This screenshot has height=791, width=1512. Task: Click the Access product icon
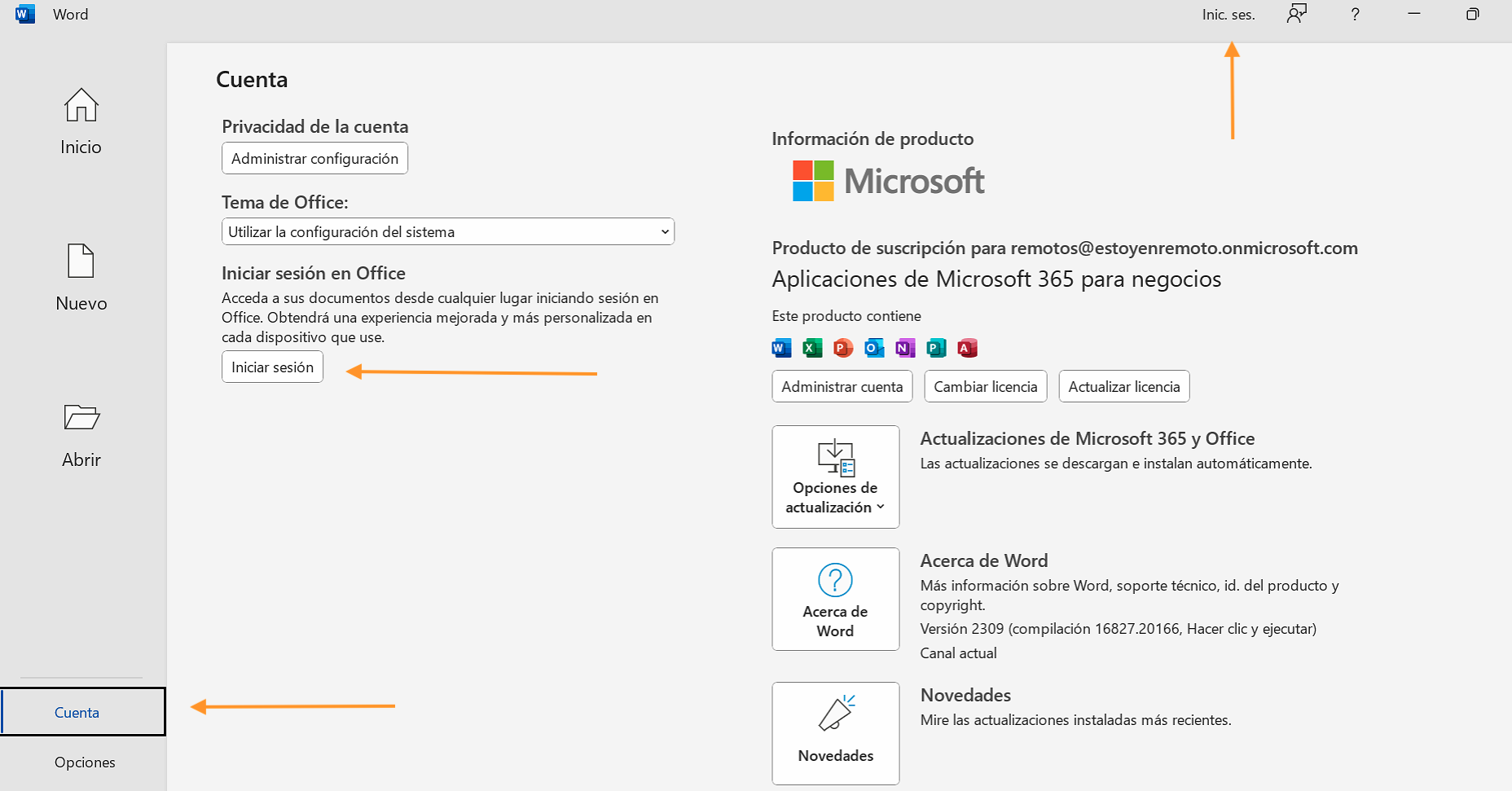point(967,348)
